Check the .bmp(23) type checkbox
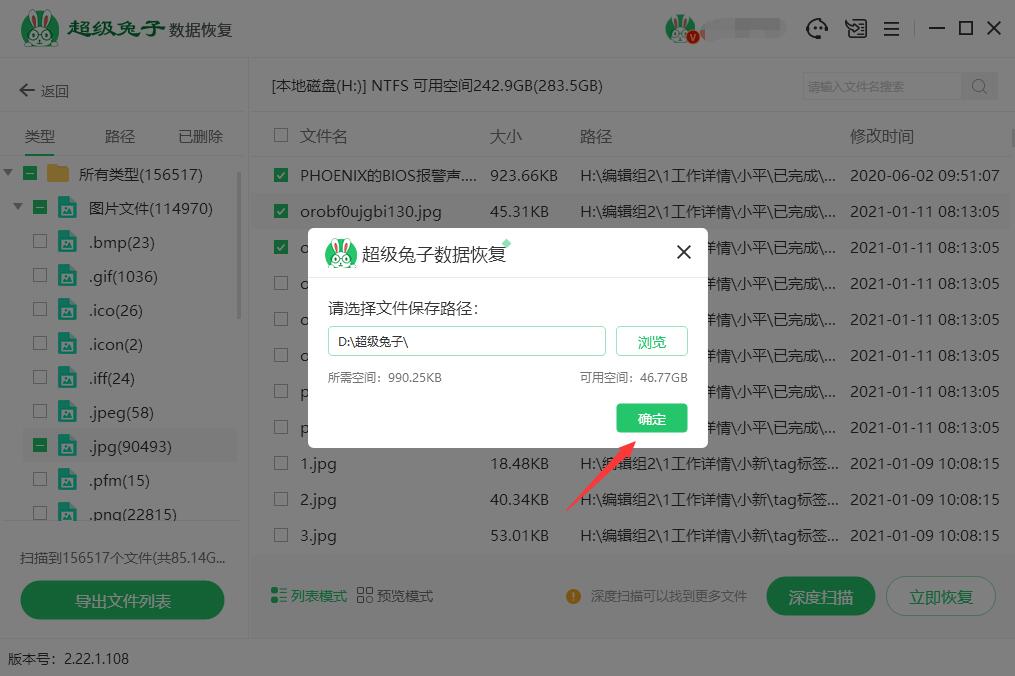Image resolution: width=1015 pixels, height=676 pixels. tap(40, 242)
